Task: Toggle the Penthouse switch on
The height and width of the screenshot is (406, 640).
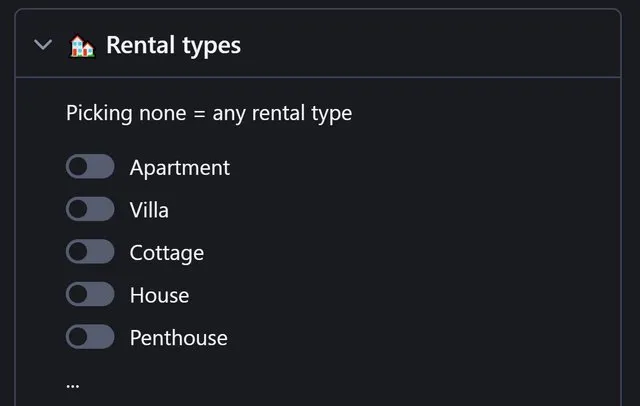Action: [90, 337]
